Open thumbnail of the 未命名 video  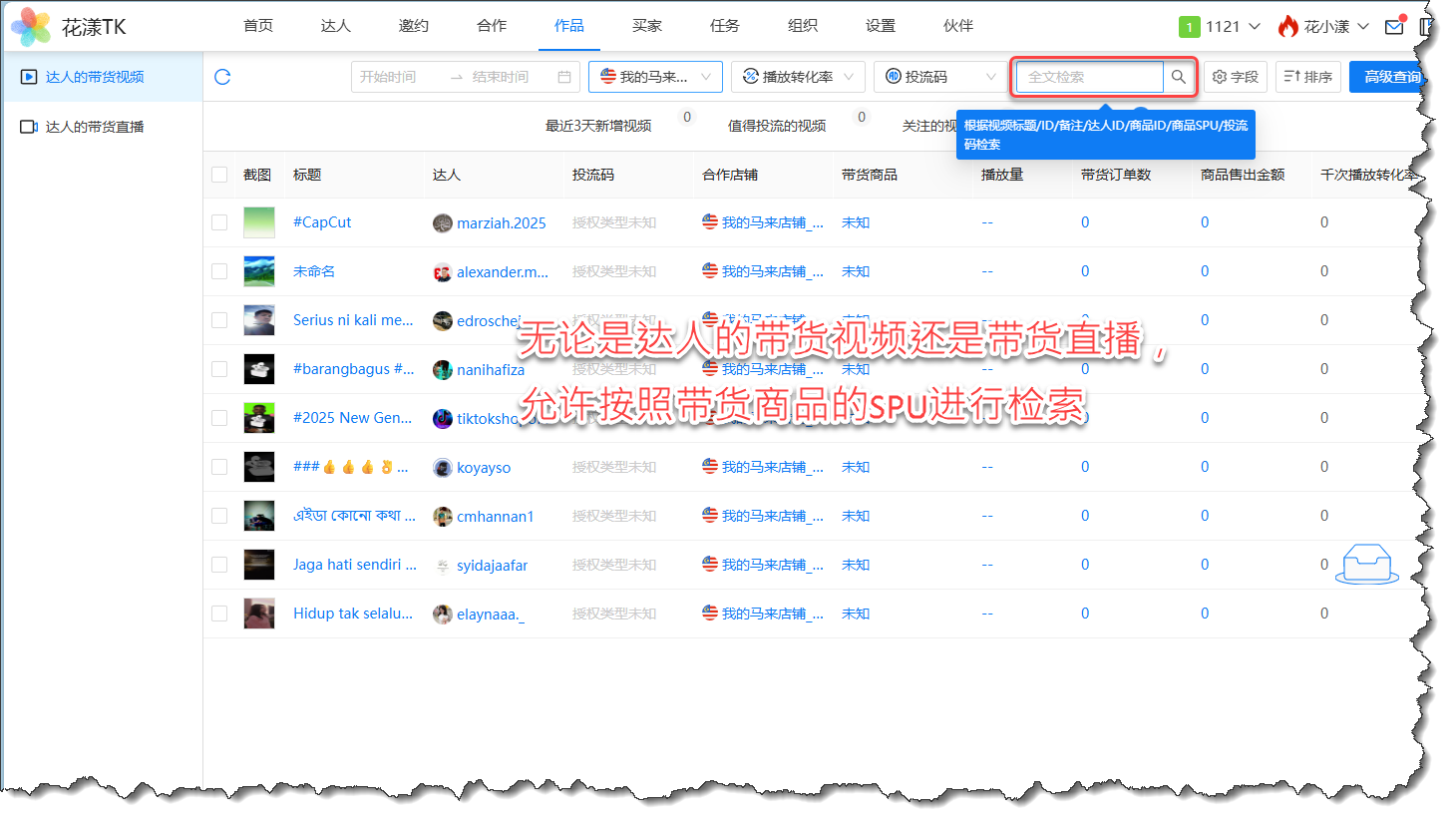pos(259,271)
